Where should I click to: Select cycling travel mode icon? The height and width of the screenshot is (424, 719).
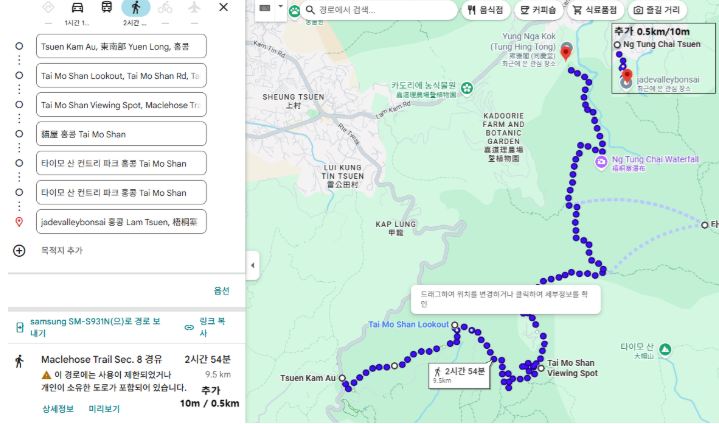click(x=165, y=7)
